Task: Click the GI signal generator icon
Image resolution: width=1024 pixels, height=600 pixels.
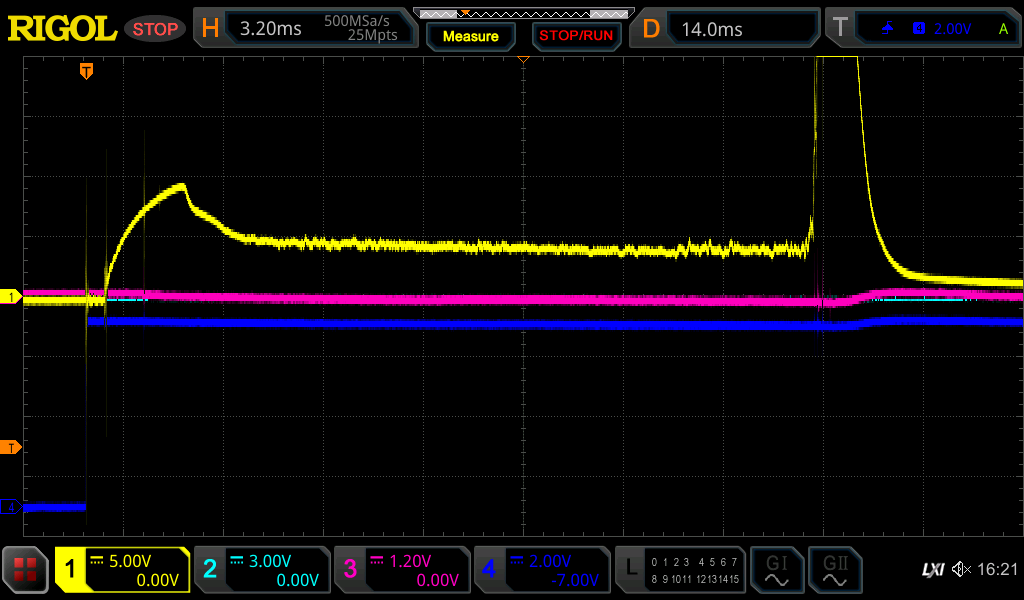Action: tap(776, 570)
